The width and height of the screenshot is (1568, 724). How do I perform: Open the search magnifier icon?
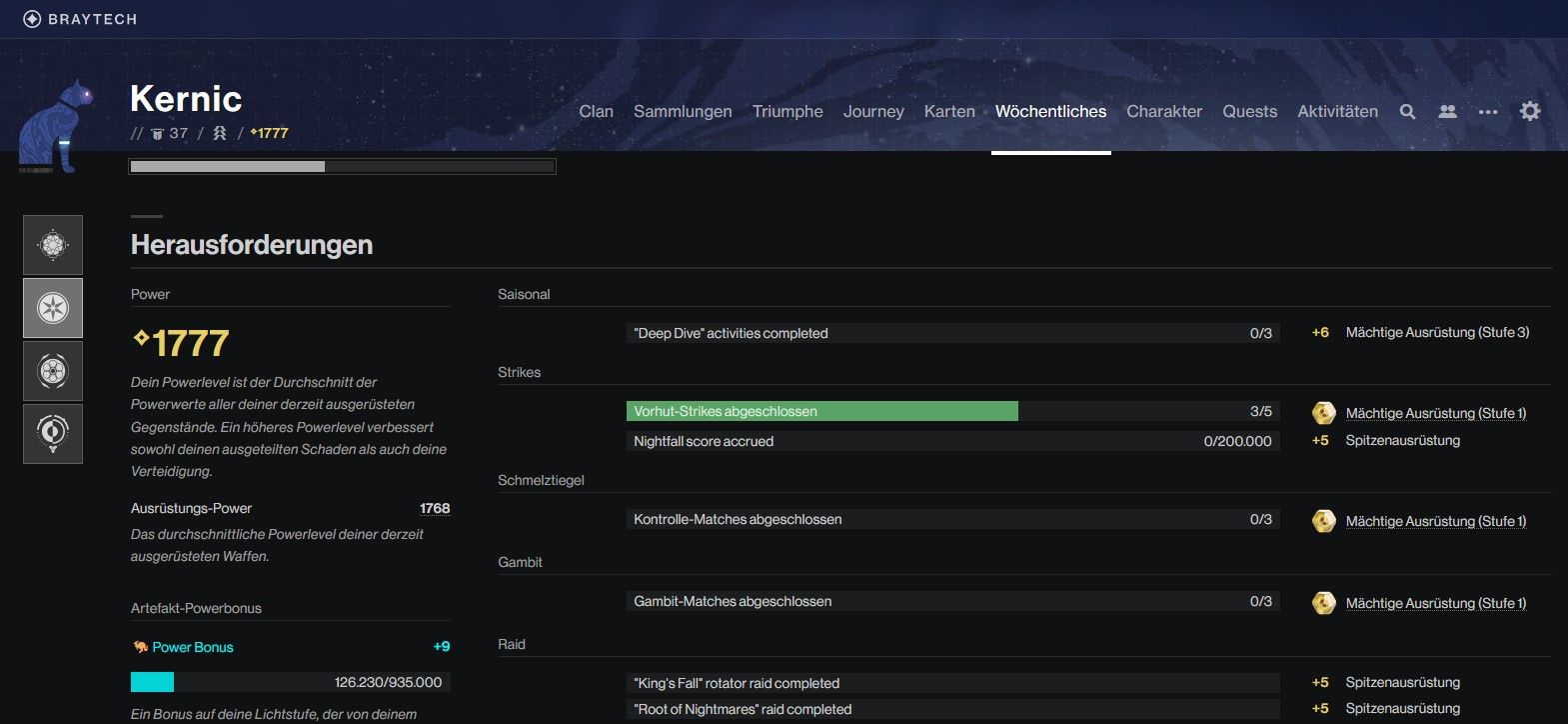(1407, 112)
